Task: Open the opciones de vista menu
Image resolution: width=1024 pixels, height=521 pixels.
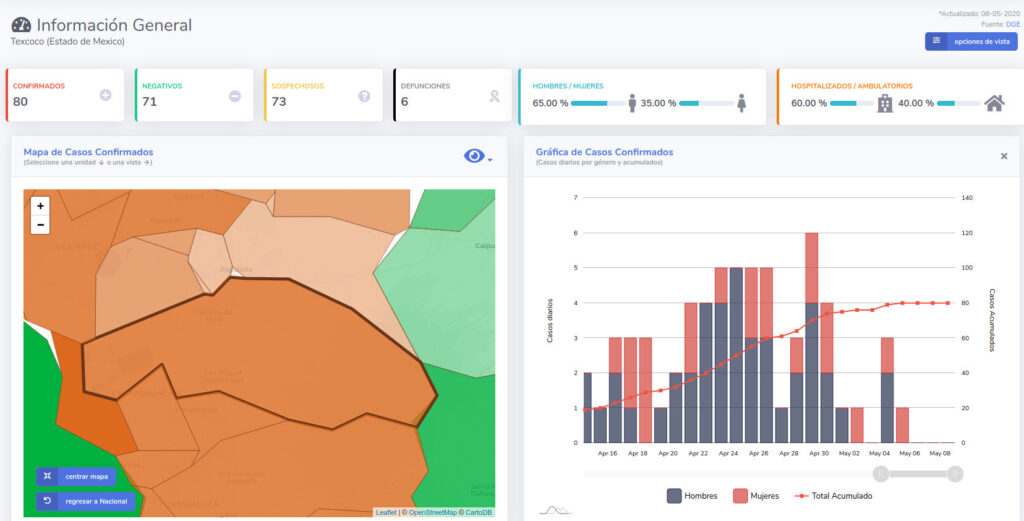Action: pyautogui.click(x=970, y=41)
